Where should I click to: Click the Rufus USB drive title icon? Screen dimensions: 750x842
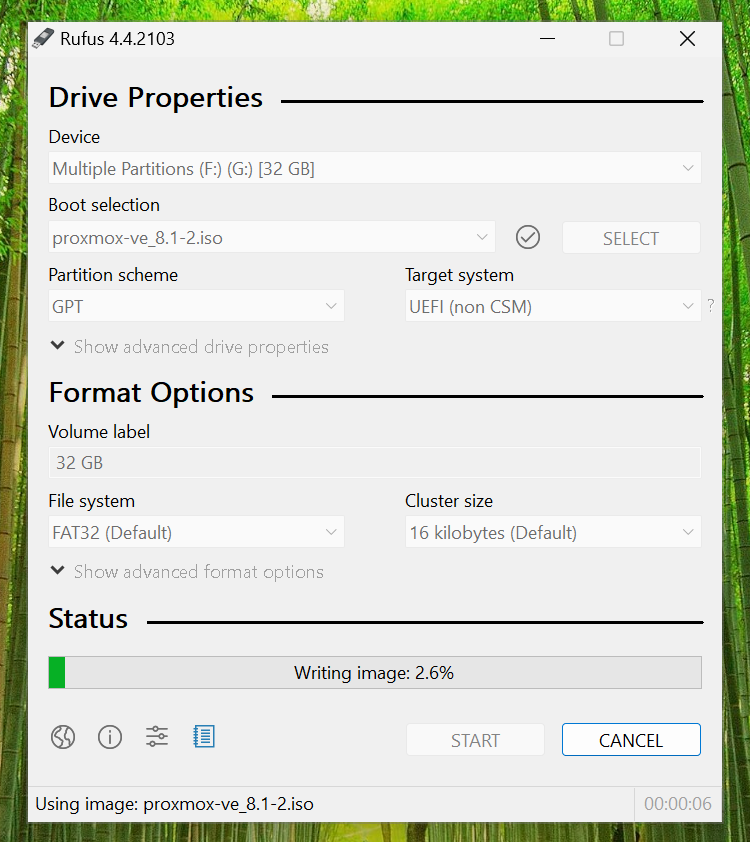point(43,39)
